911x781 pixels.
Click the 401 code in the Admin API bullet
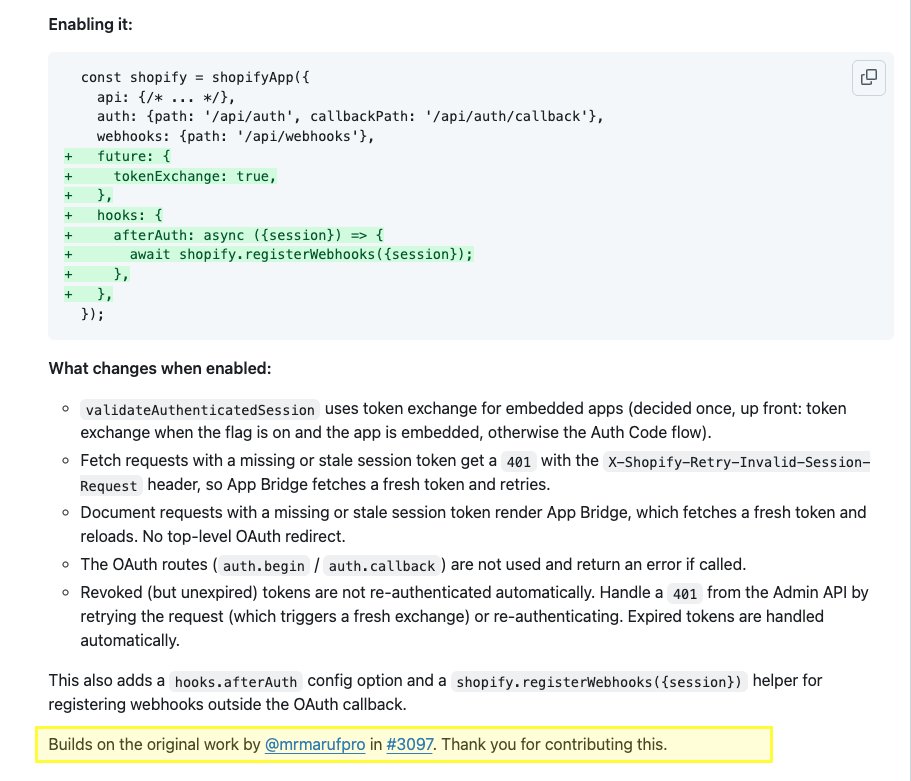click(x=685, y=594)
